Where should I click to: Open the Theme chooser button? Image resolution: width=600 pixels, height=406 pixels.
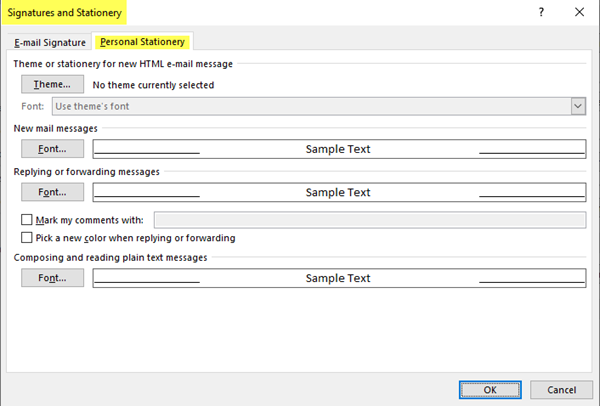tap(52, 85)
